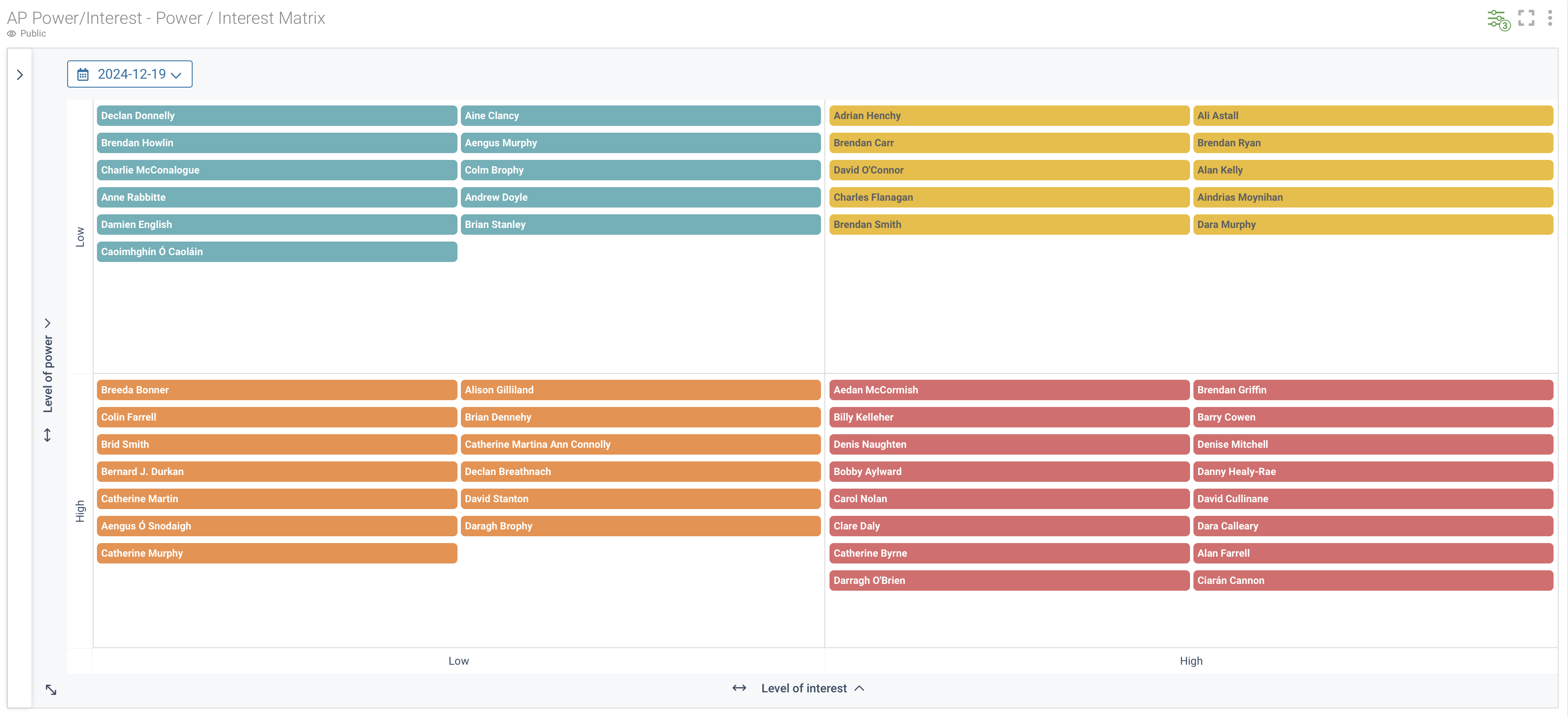Image resolution: width=1568 pixels, height=717 pixels.
Task: Click the horizontal double-arrow beside Level of interest
Action: point(739,688)
